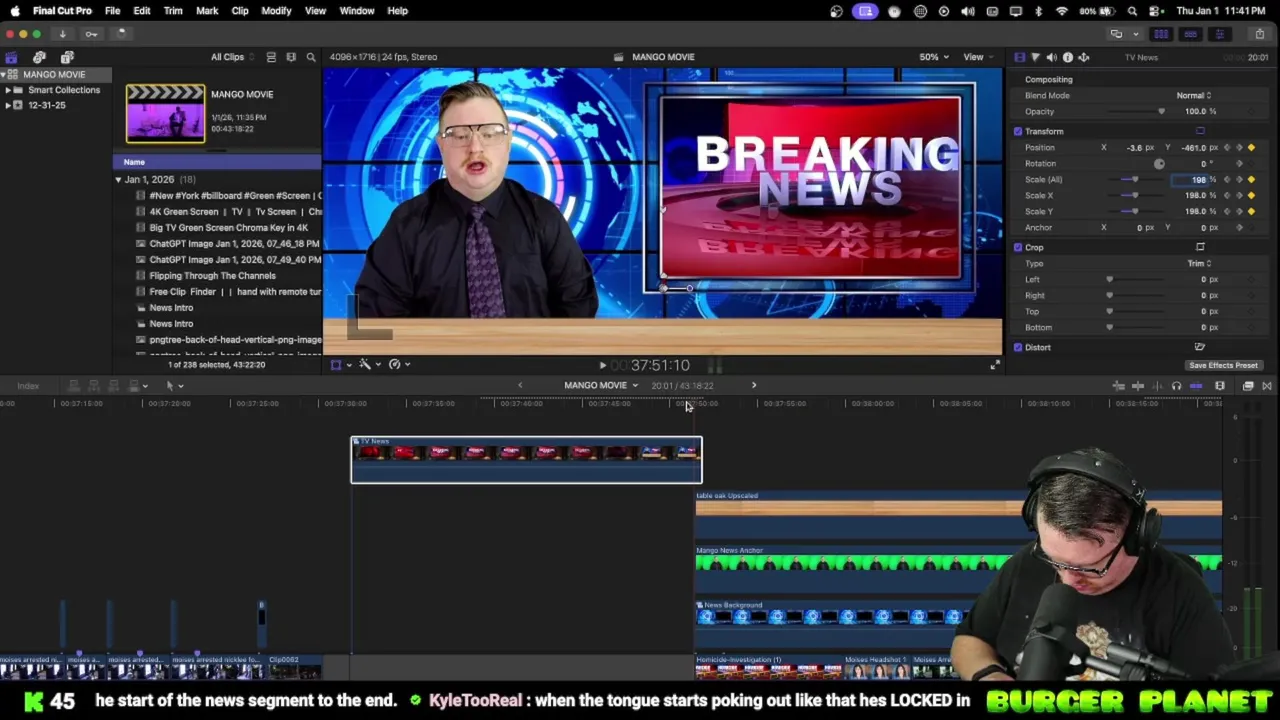Toggle the Position keyframe diamond
1280x720 pixels.
tap(1251, 148)
